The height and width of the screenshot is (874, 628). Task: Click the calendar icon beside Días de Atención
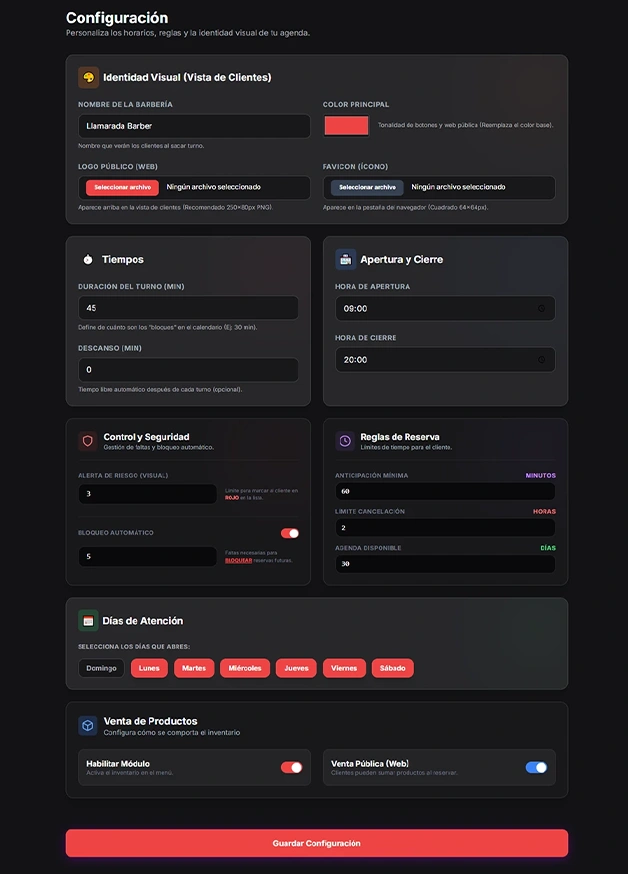click(88, 621)
